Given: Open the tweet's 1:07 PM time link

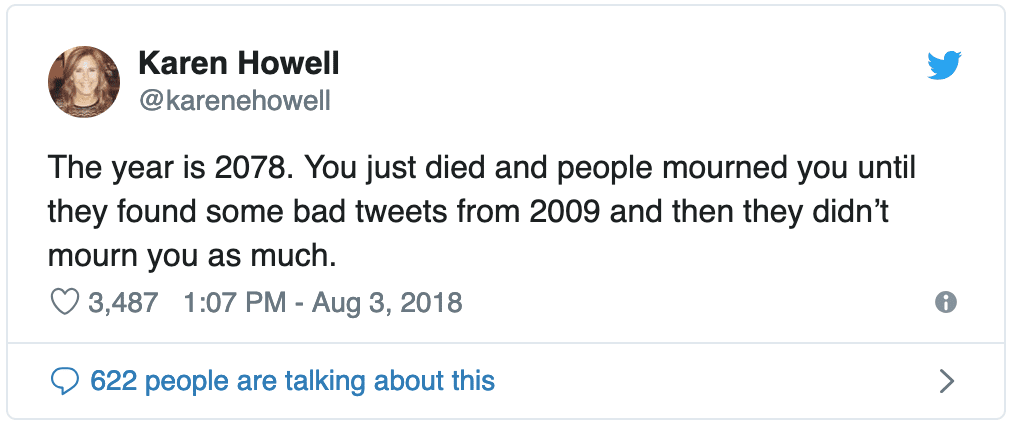Looking at the screenshot, I should pos(231,302).
